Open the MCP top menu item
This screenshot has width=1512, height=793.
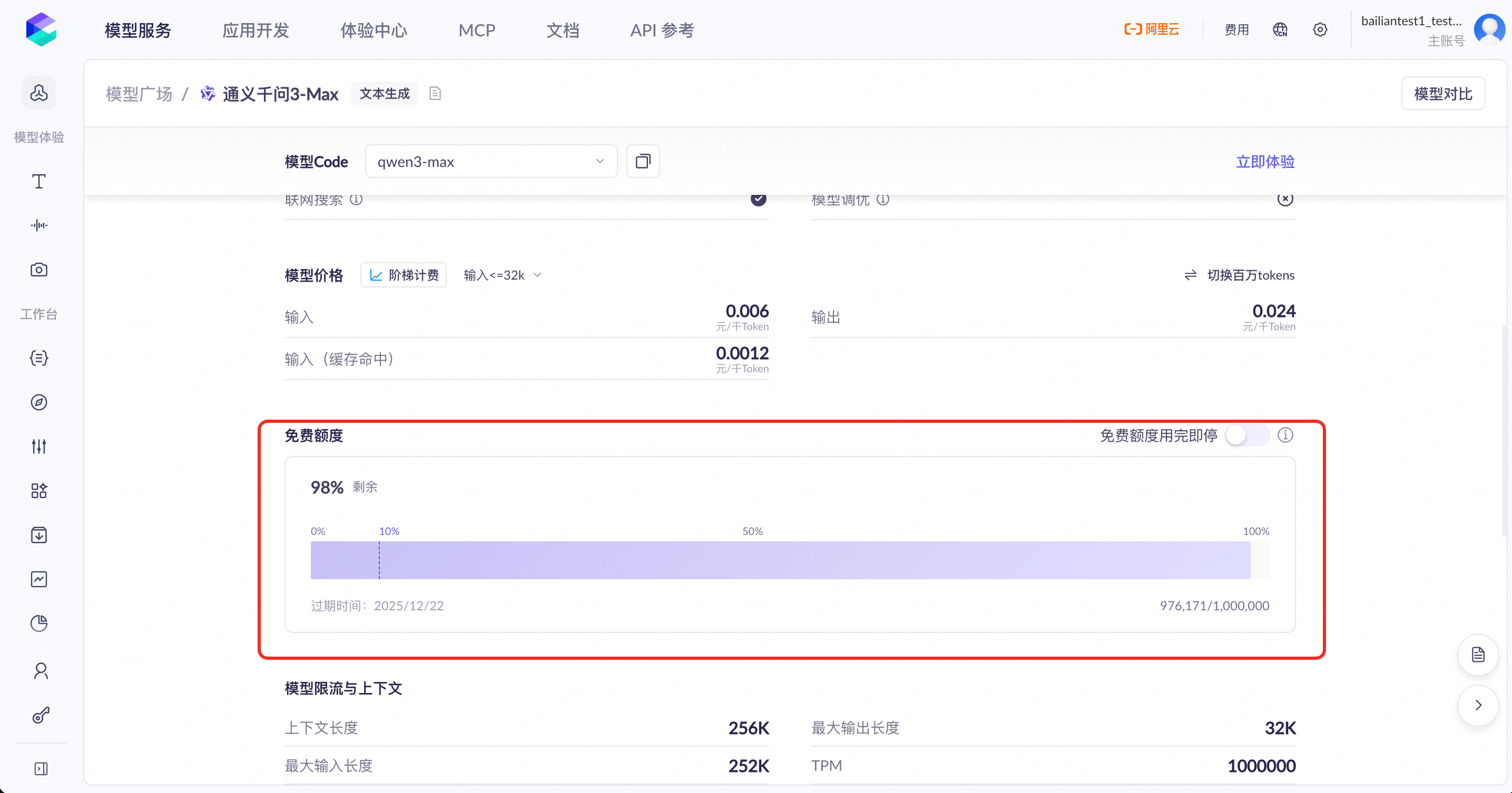click(477, 30)
